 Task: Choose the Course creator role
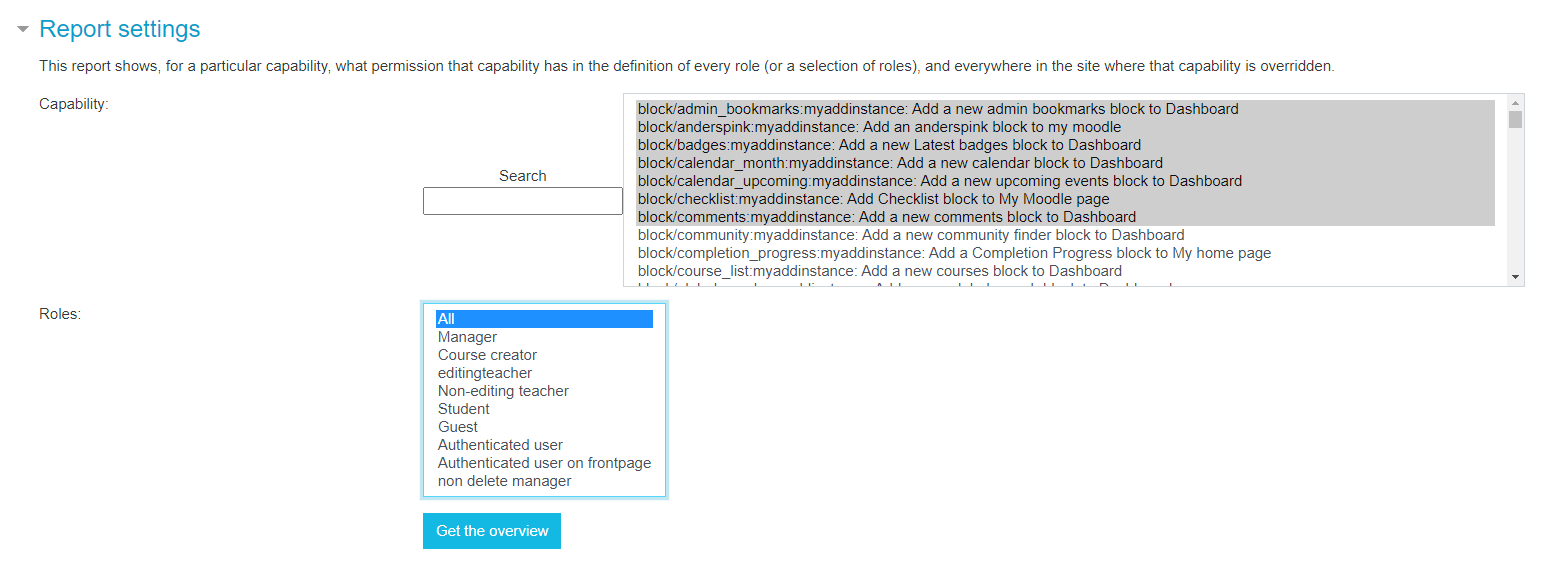[544, 355]
